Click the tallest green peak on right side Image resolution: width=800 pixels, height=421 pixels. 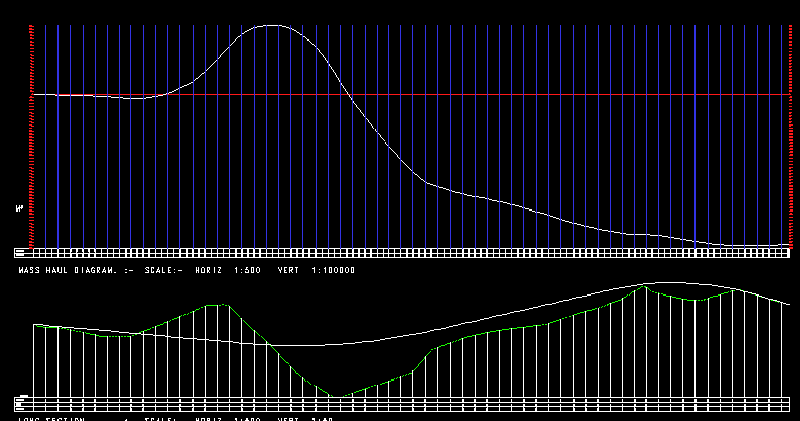click(x=644, y=287)
